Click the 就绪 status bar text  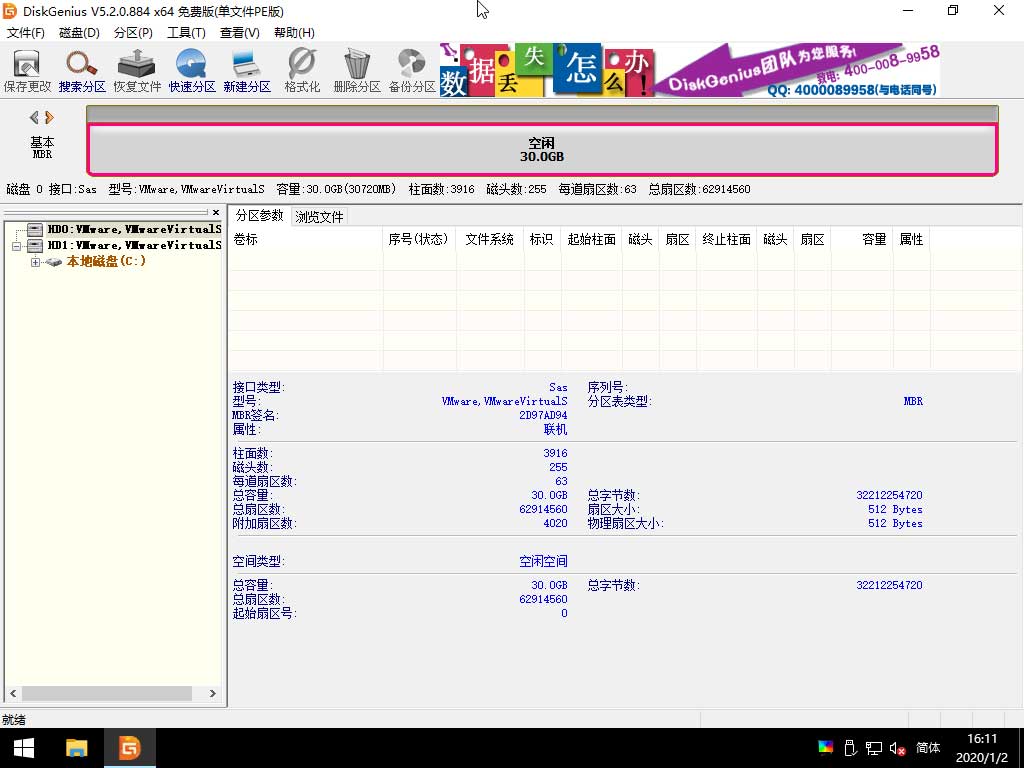14,720
